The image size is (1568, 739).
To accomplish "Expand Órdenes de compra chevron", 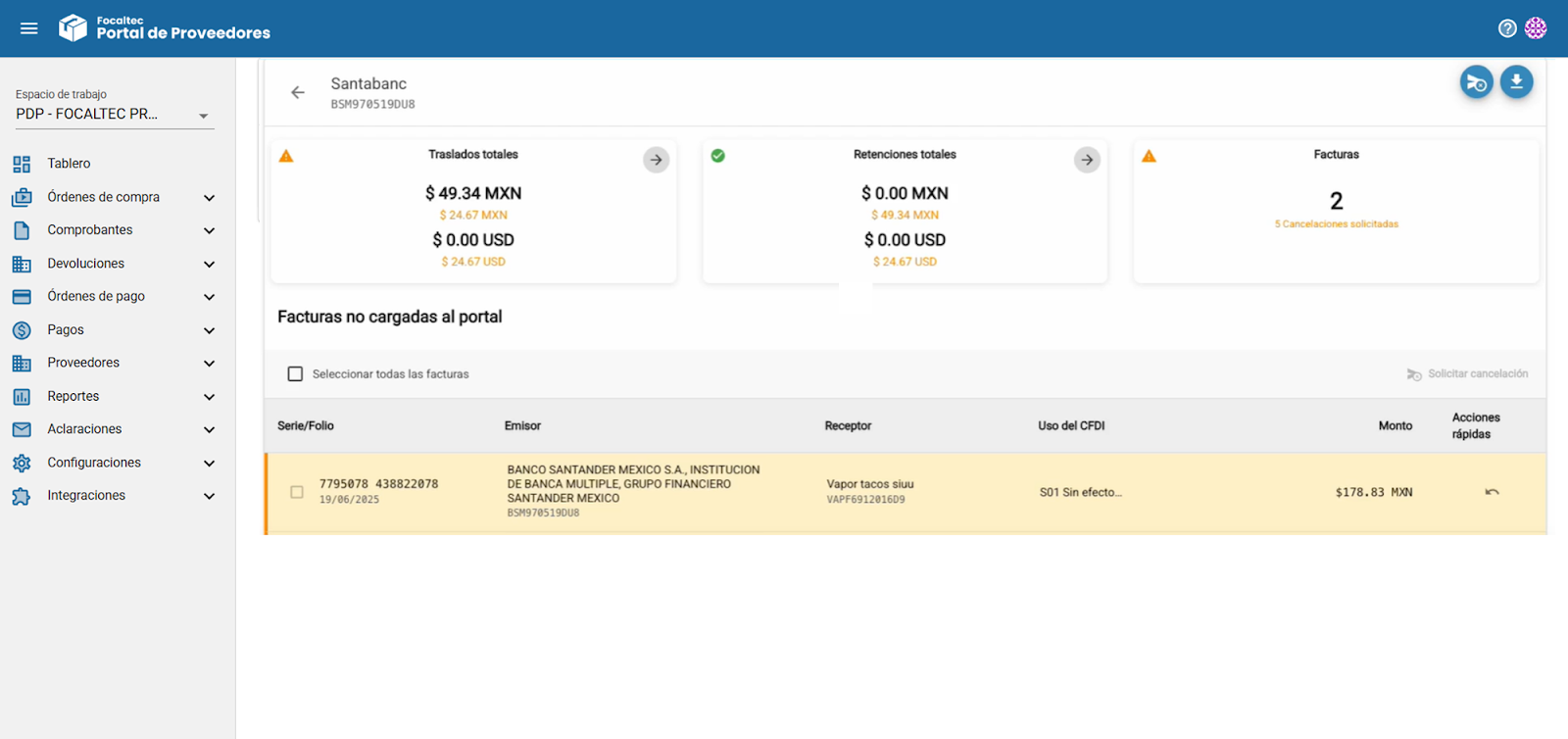I will click(x=209, y=198).
